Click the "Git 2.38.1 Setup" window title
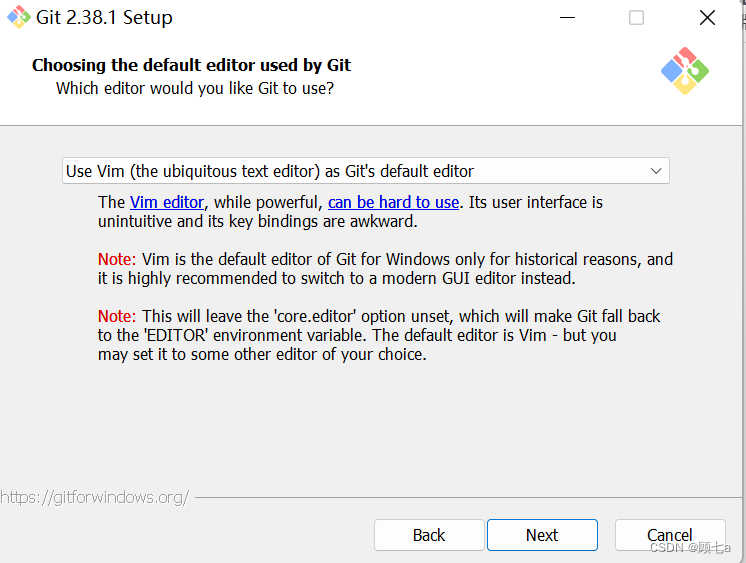The image size is (746, 563). tap(104, 18)
